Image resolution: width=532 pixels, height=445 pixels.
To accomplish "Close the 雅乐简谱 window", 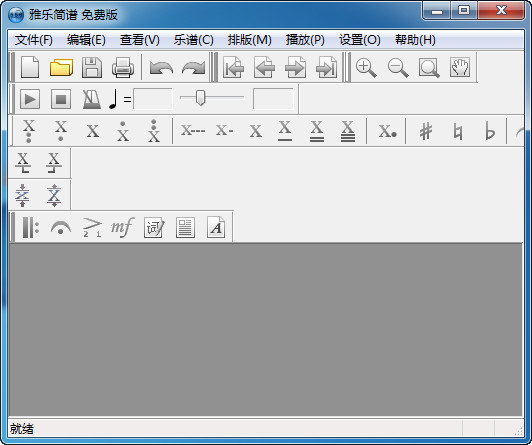I will (501, 10).
